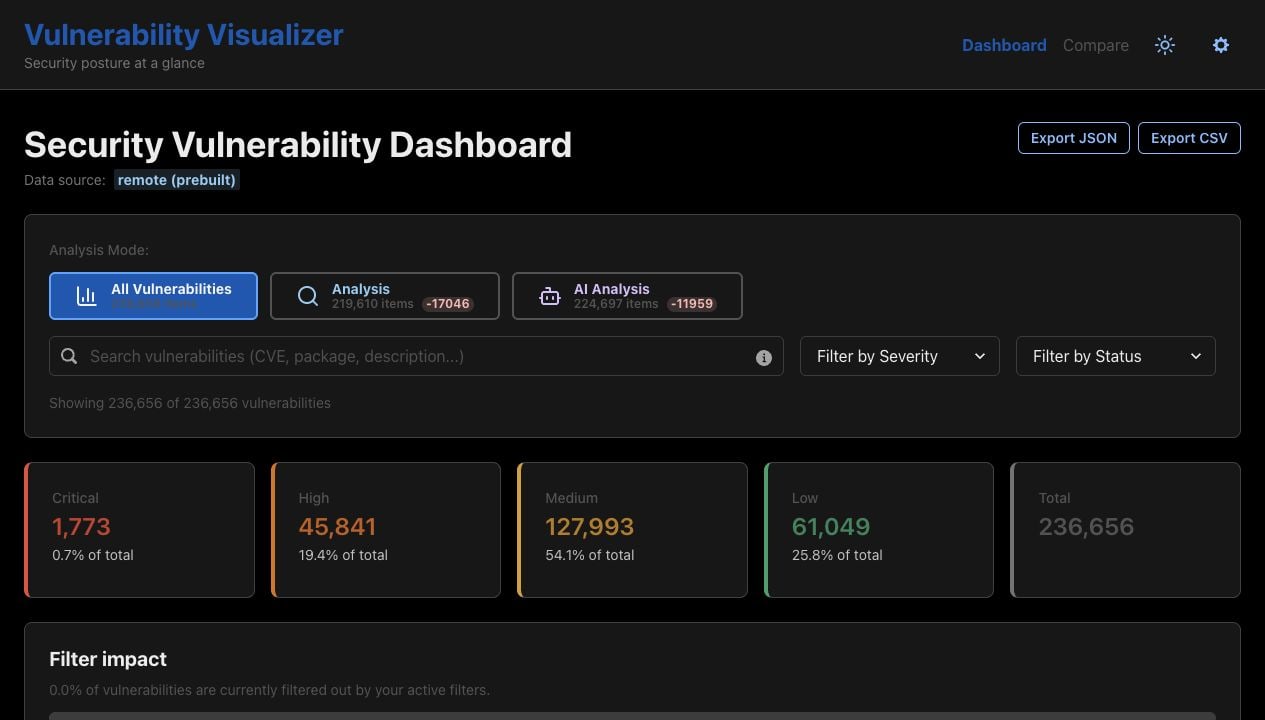Open the settings gear icon
Viewport: 1265px width, 720px height.
tap(1221, 45)
